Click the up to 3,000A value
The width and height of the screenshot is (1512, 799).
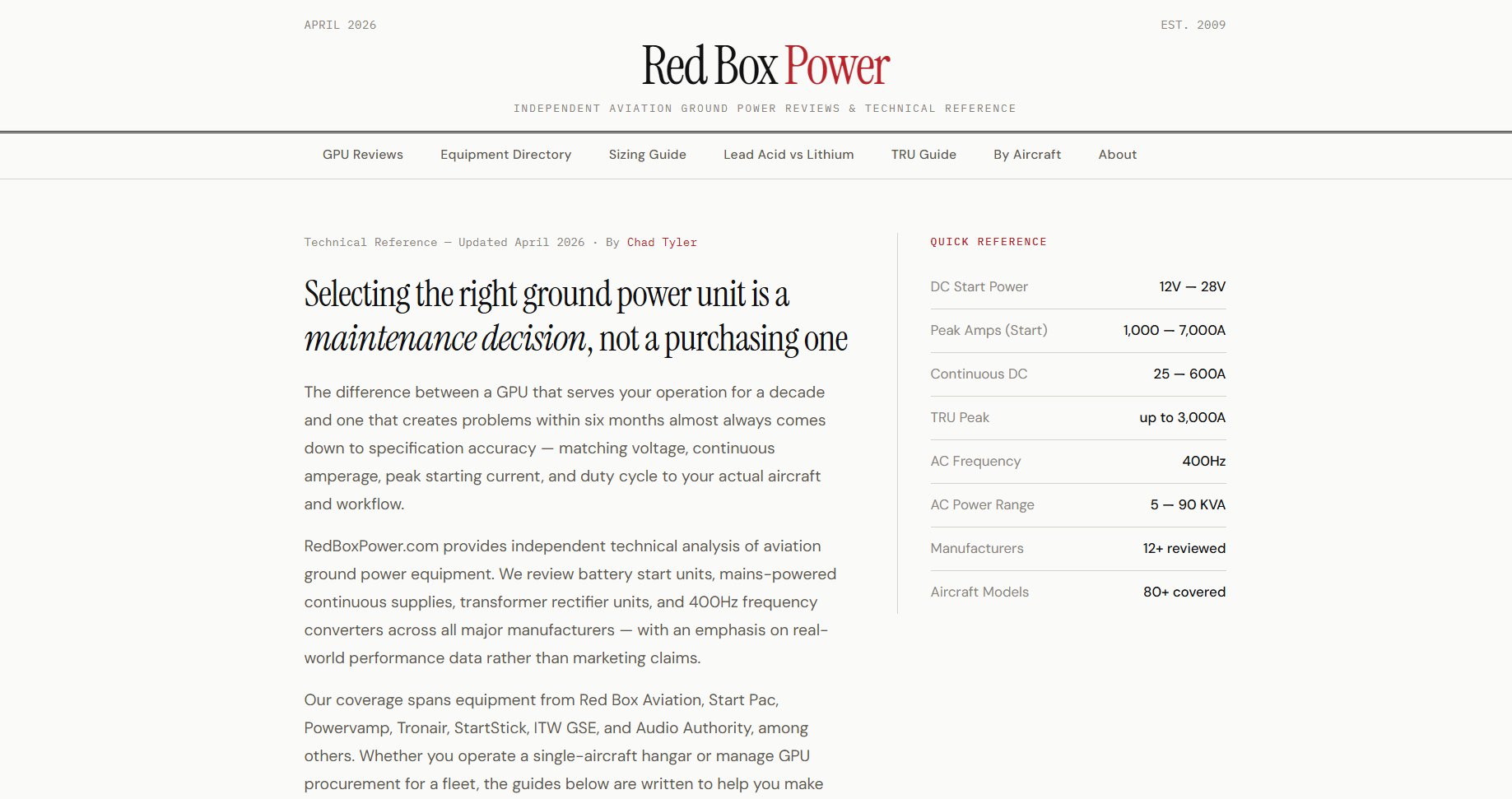click(x=1182, y=417)
